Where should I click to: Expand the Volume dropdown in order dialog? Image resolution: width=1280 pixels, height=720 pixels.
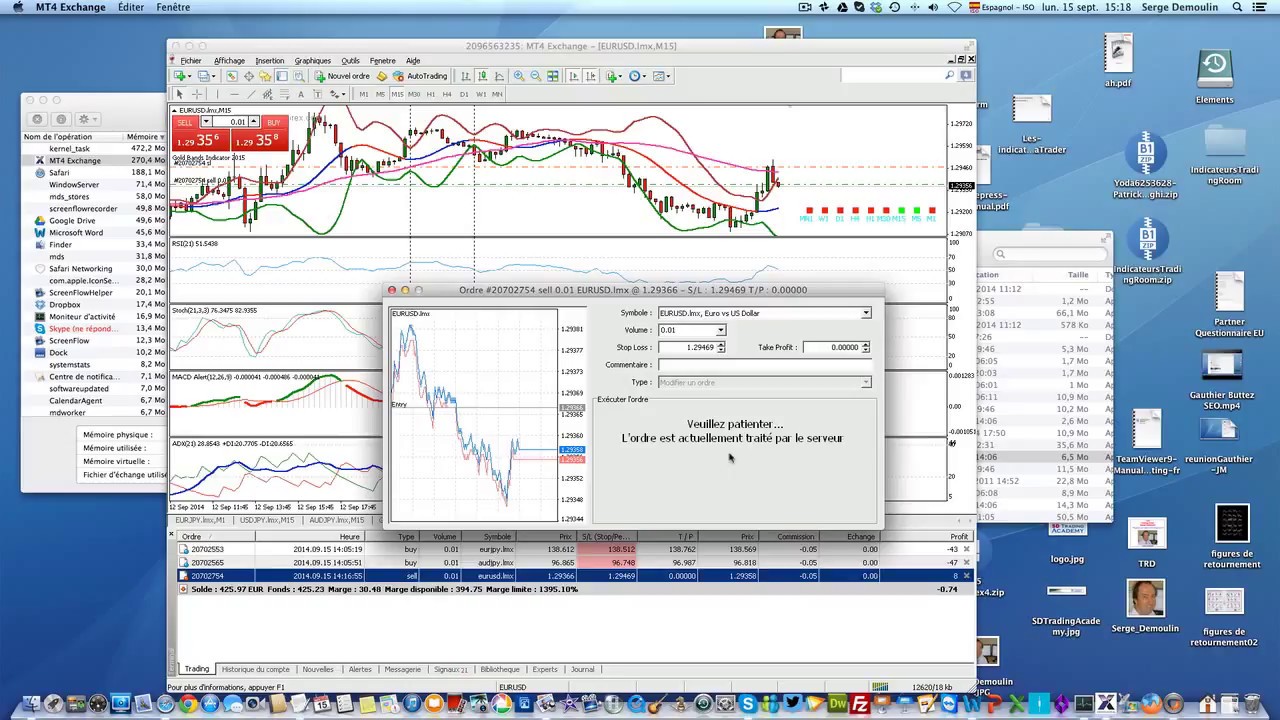[x=720, y=330]
